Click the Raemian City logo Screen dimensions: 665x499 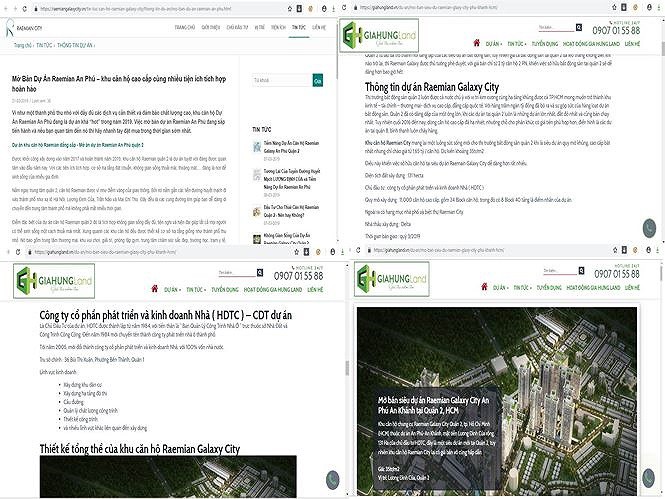point(24,28)
